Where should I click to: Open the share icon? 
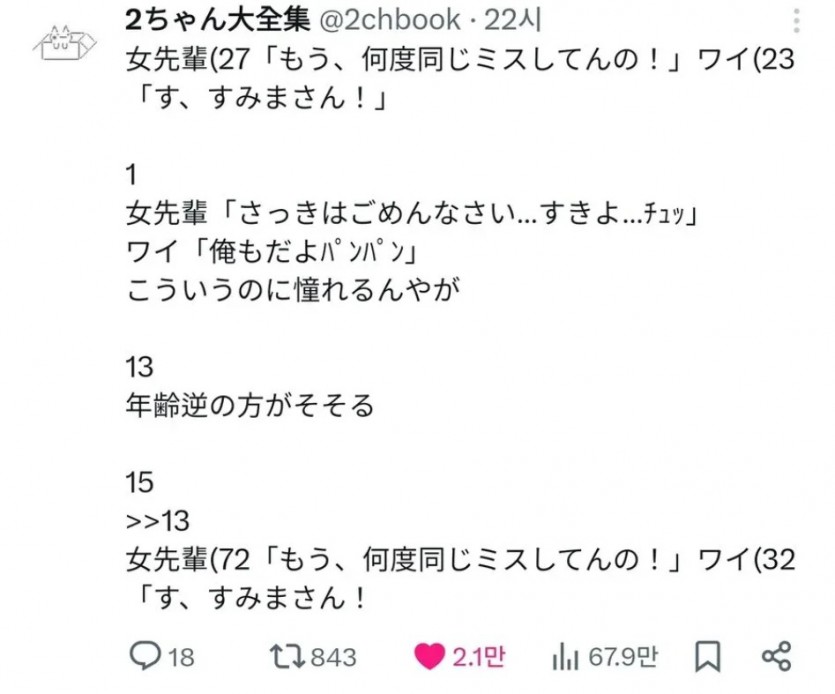(776, 656)
